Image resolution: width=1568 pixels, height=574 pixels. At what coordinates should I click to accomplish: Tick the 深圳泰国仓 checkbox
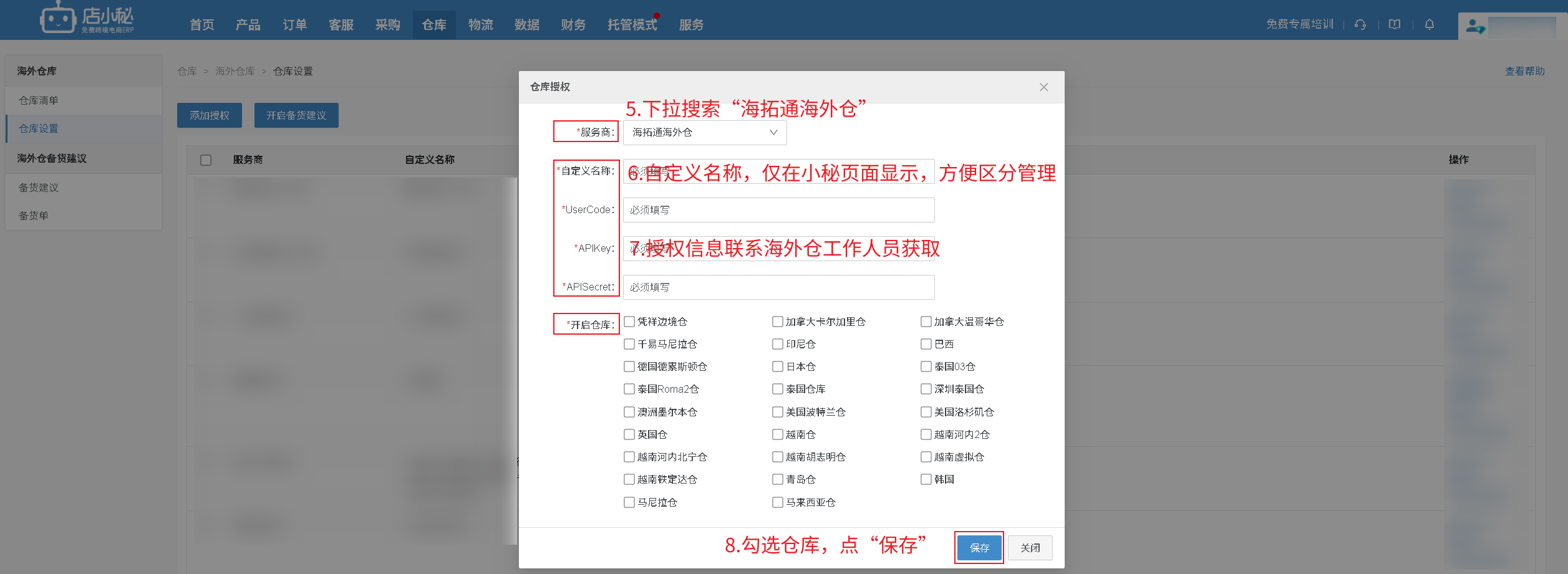click(x=926, y=389)
